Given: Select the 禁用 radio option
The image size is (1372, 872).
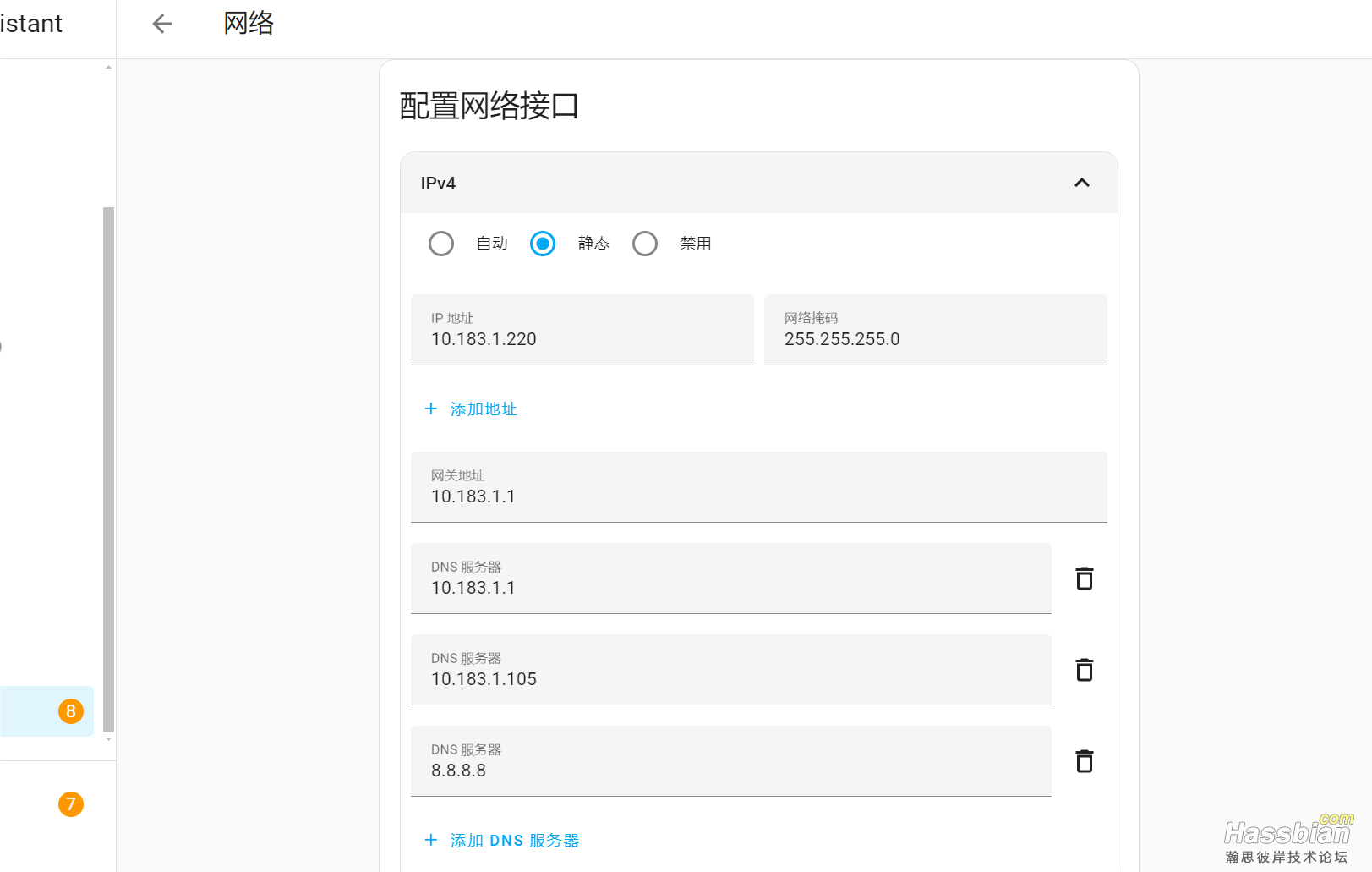Looking at the screenshot, I should 645,244.
